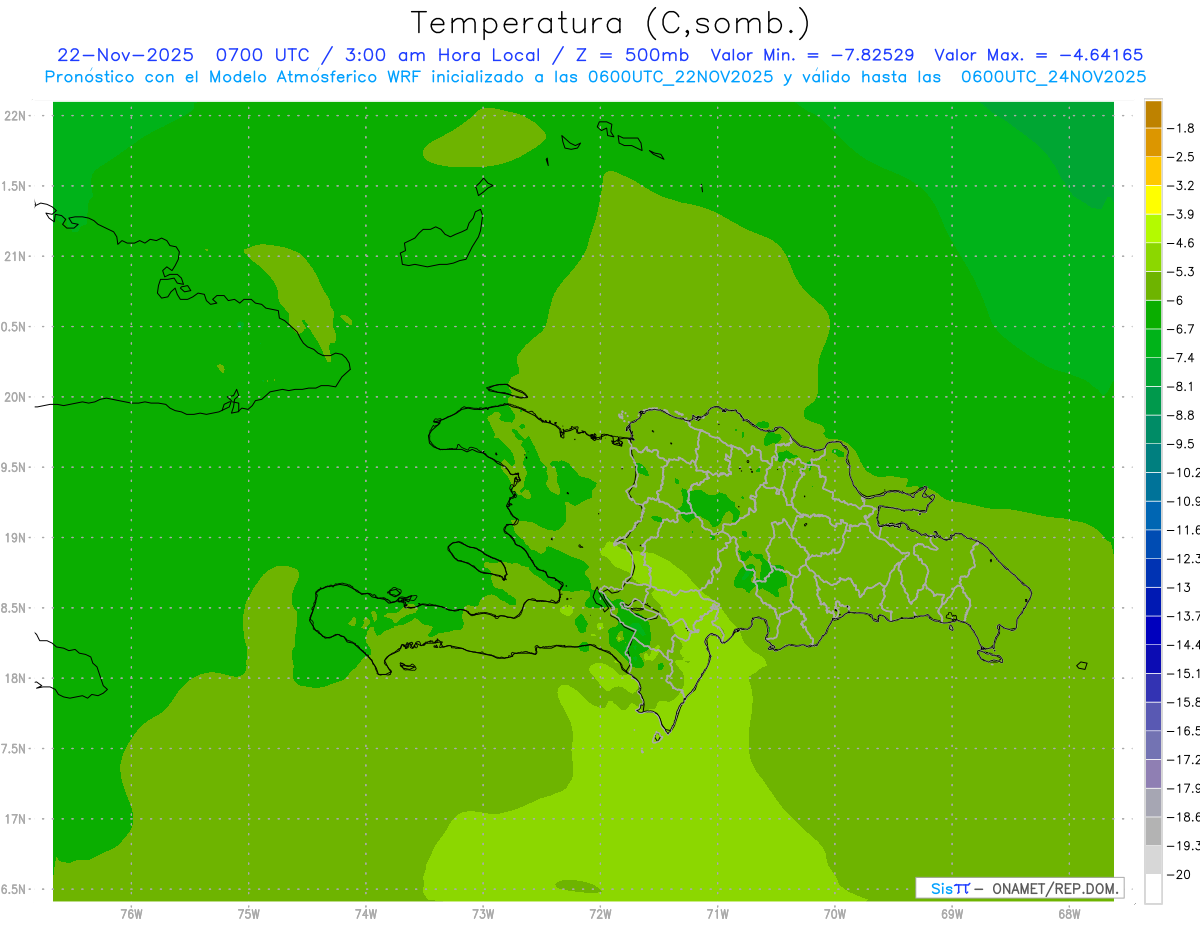
Task: Click the '-9.5' color bar value
Action: pos(1182,443)
